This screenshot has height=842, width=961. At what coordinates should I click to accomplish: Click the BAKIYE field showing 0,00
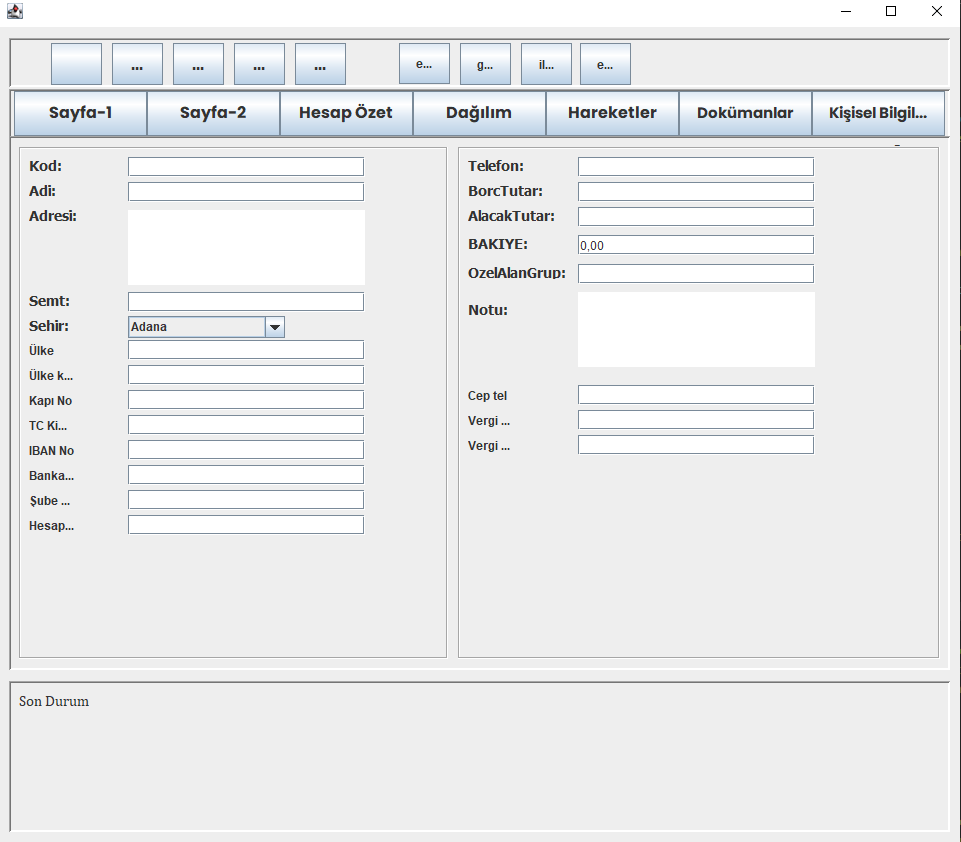coord(696,245)
